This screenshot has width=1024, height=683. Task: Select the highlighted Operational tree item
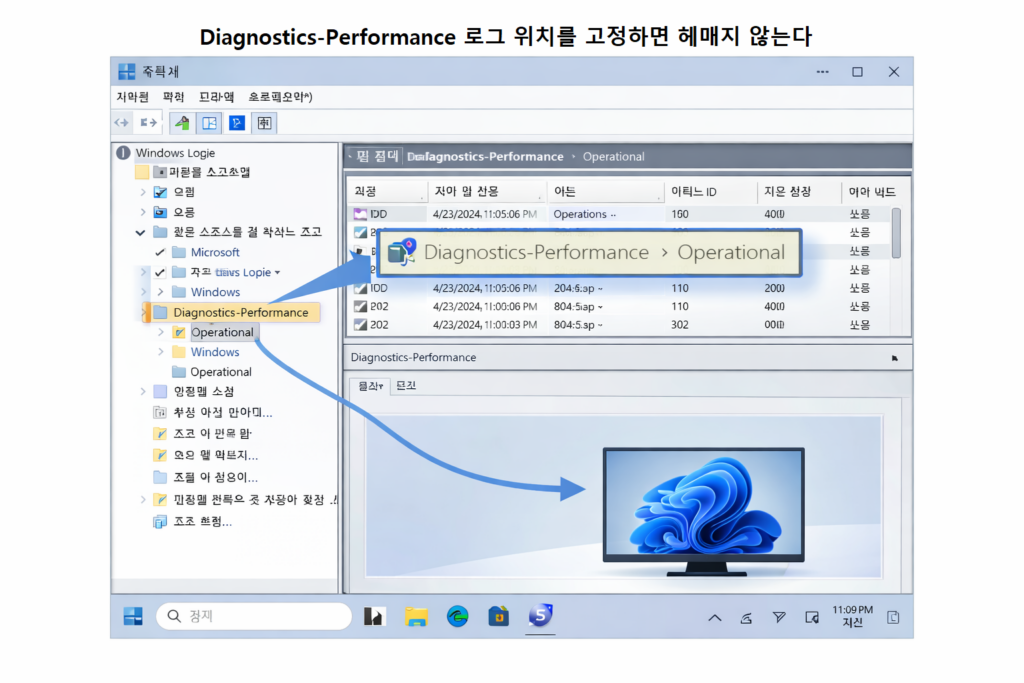pyautogui.click(x=222, y=332)
